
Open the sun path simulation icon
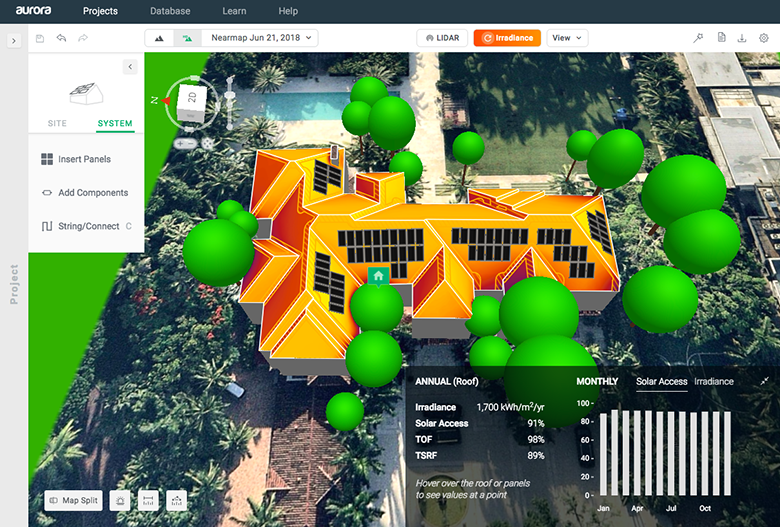[x=120, y=501]
